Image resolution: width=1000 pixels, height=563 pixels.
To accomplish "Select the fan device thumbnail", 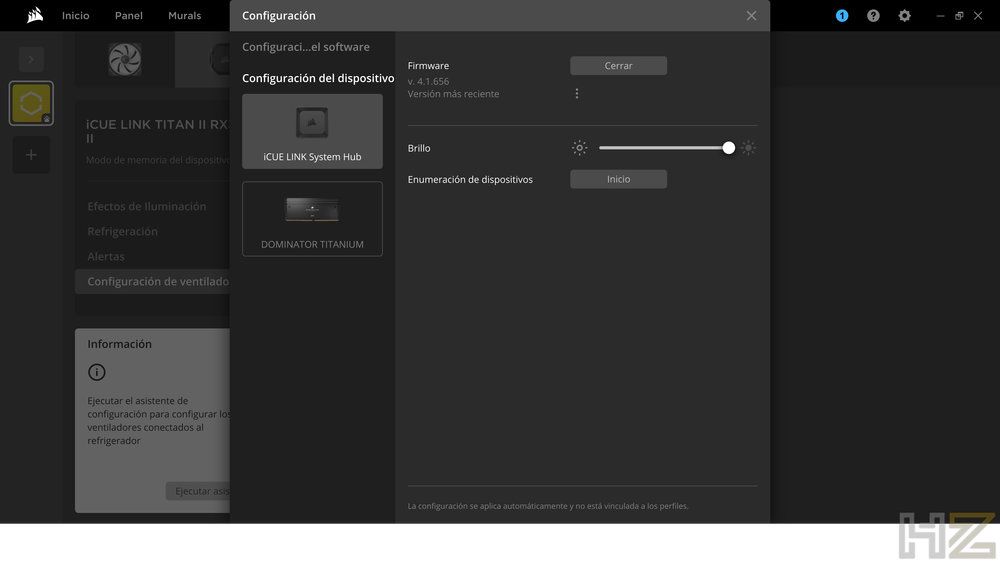I will (x=125, y=59).
